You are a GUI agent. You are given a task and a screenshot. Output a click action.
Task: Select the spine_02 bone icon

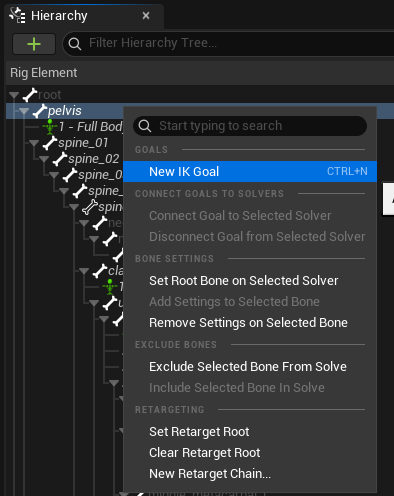(x=60, y=159)
